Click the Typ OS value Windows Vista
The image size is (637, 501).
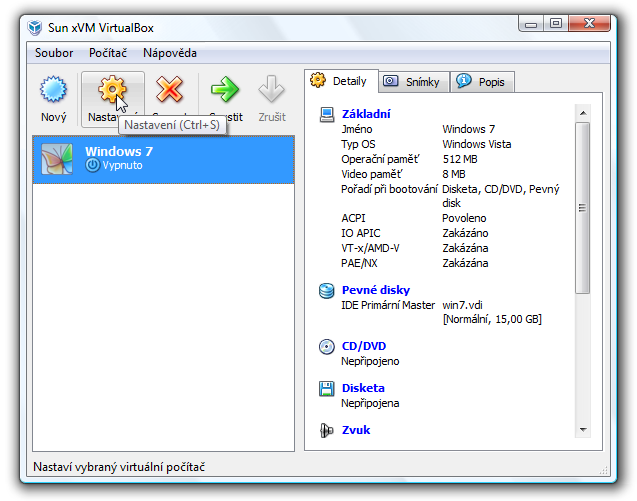[477, 144]
